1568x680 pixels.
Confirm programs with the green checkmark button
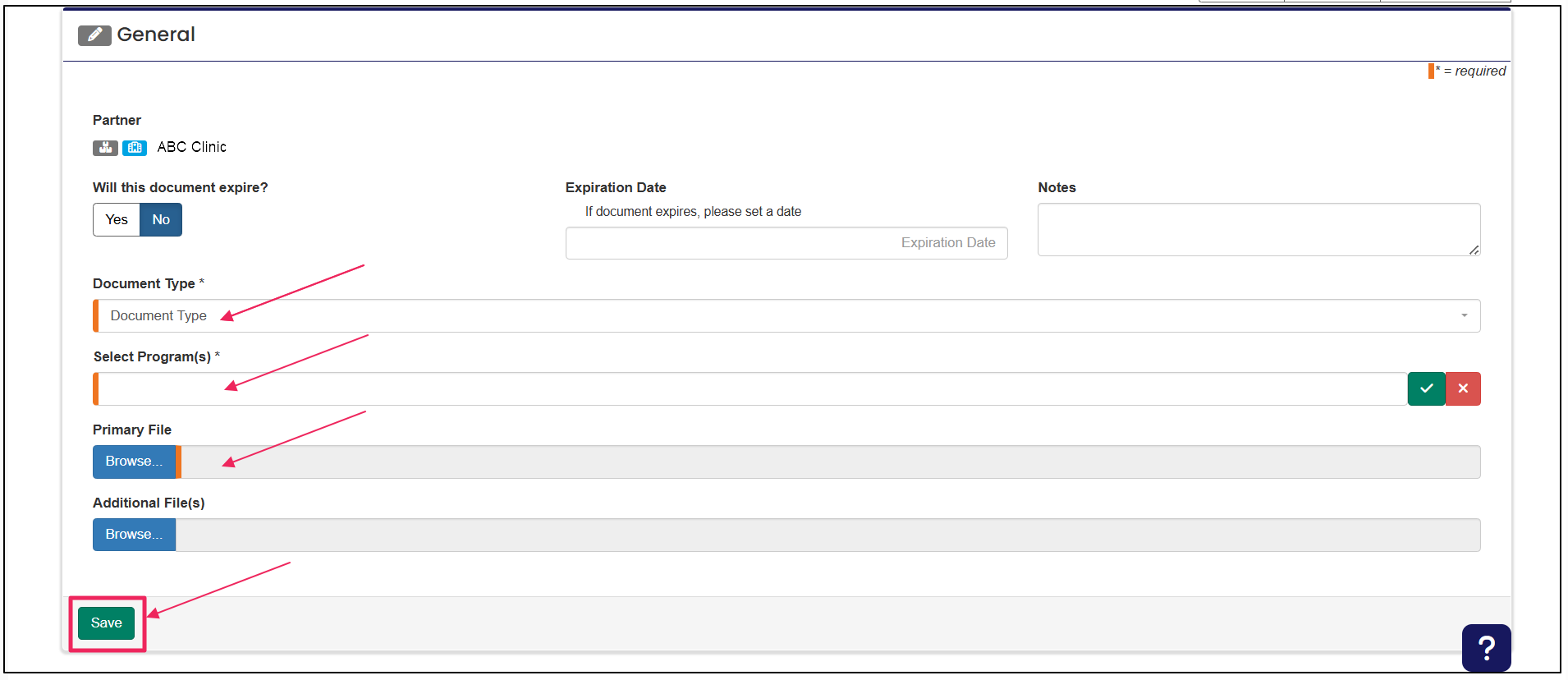click(1427, 388)
